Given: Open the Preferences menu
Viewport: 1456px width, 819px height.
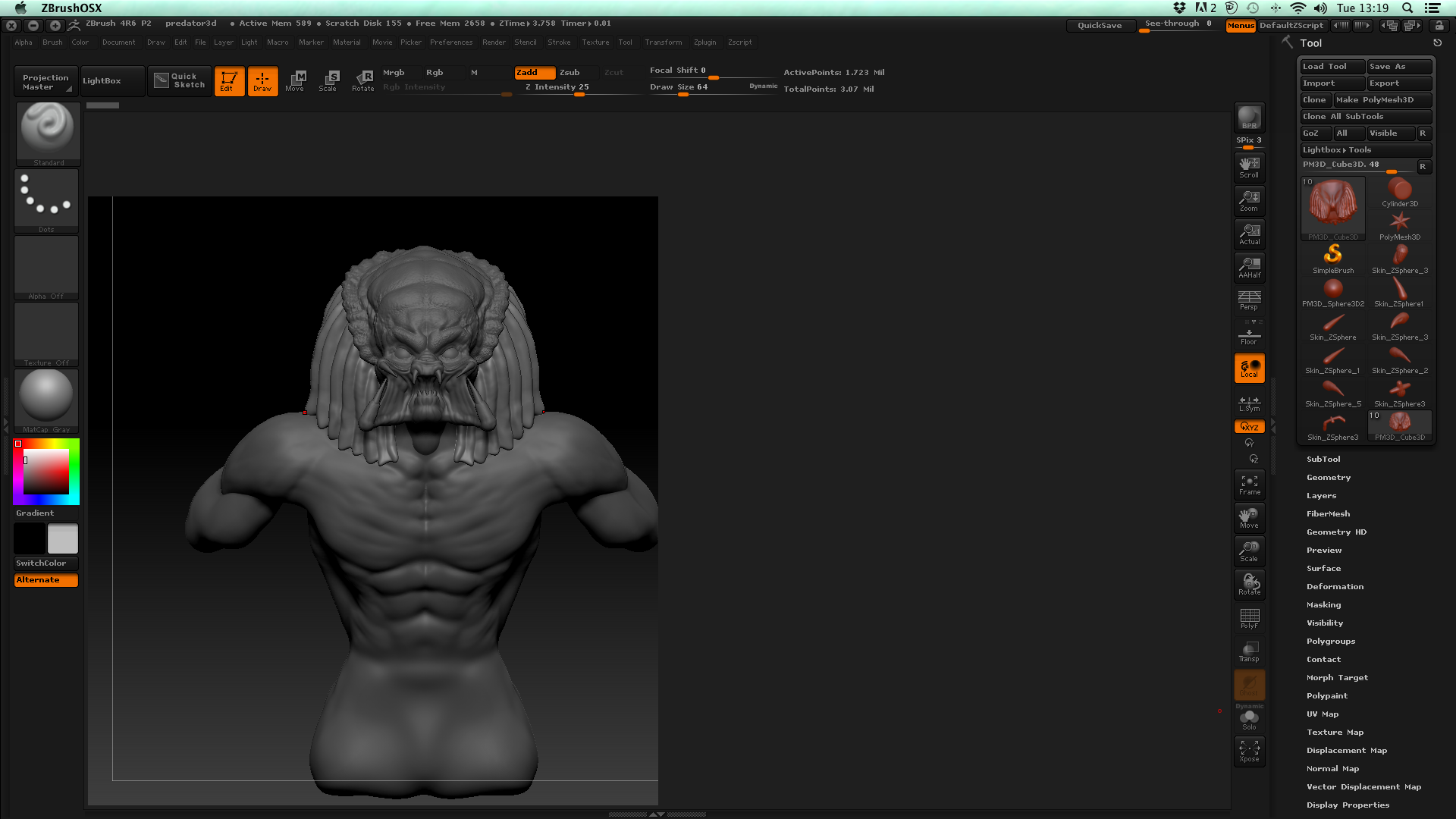Looking at the screenshot, I should (451, 42).
